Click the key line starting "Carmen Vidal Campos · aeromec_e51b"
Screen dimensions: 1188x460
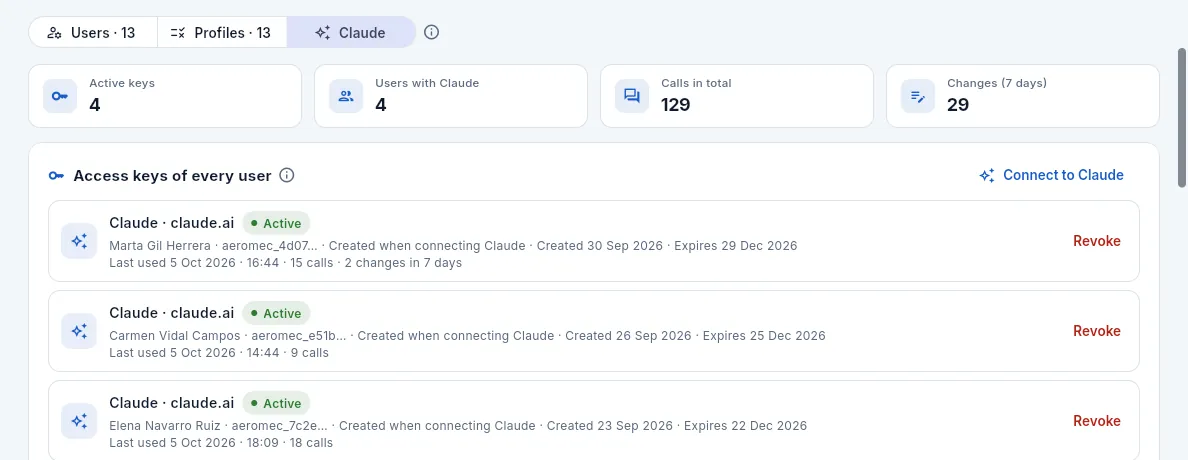[467, 335]
